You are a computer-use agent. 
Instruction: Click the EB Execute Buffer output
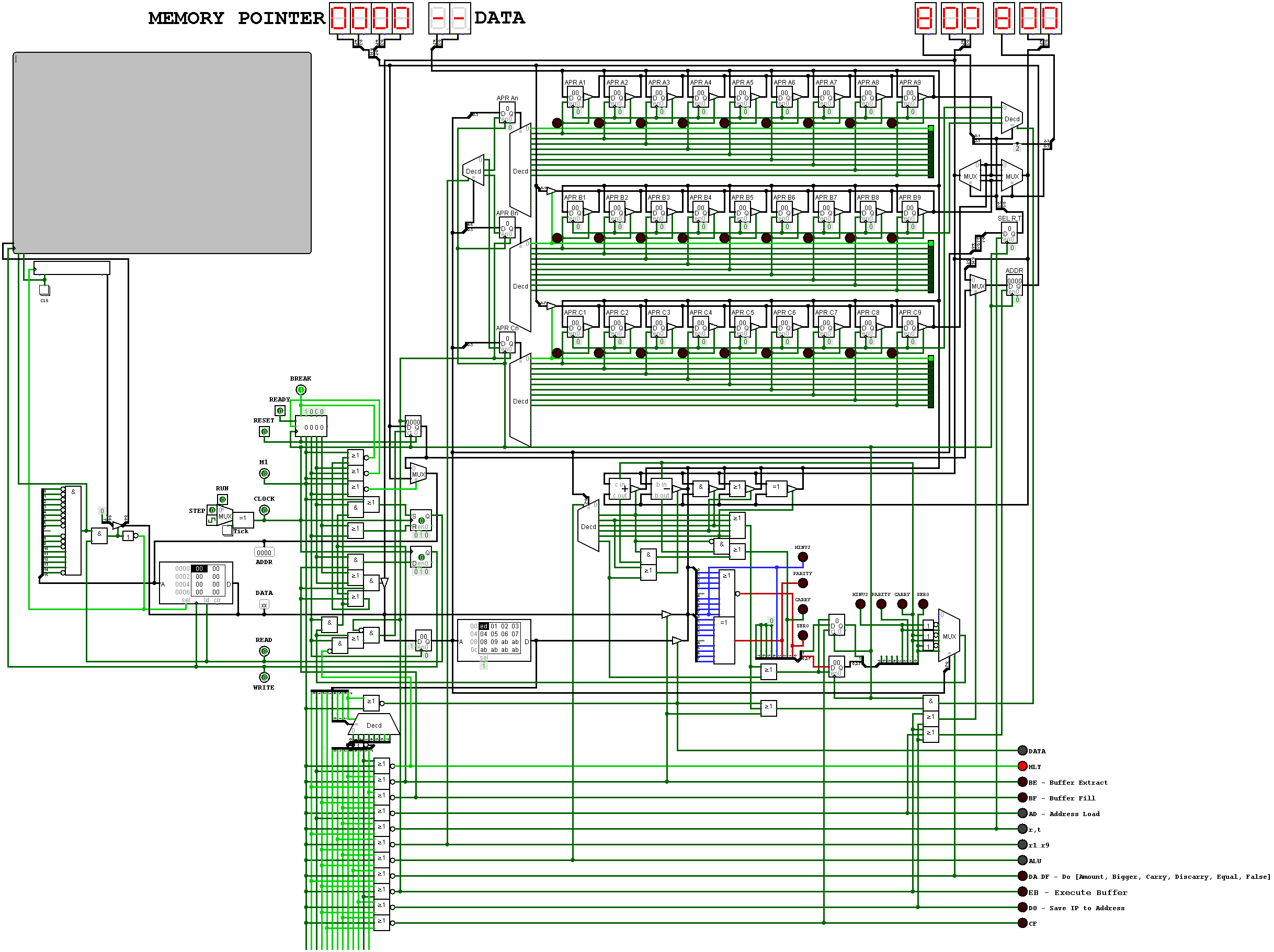tap(1022, 892)
